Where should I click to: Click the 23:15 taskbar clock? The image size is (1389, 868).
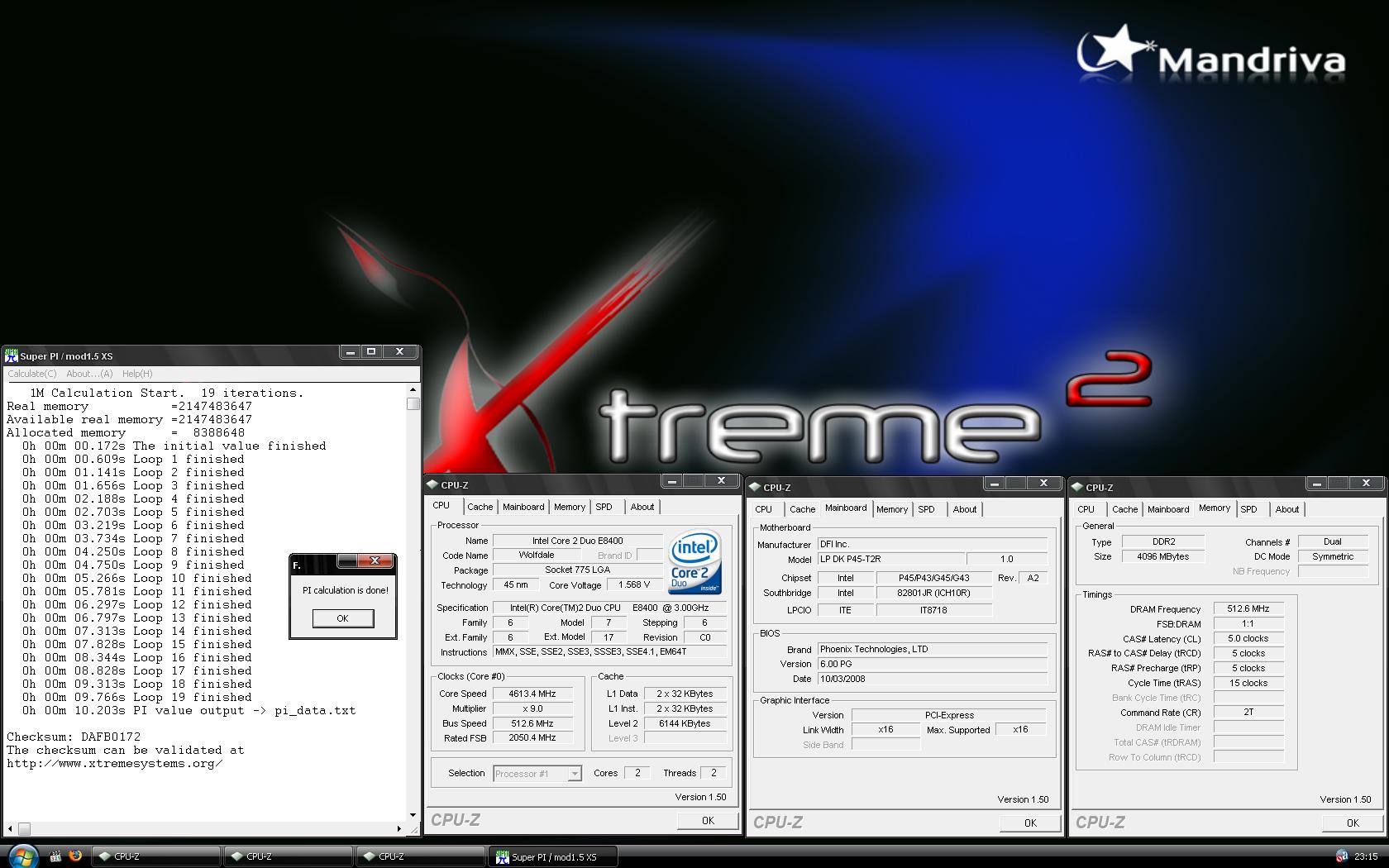[1366, 856]
